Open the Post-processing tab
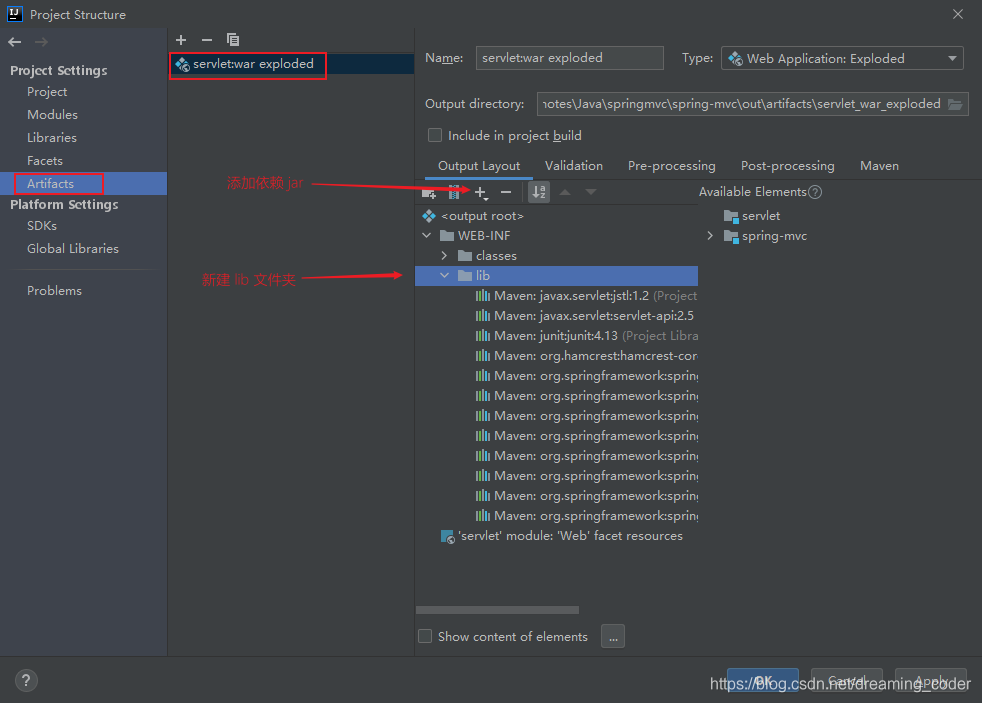 (787, 166)
